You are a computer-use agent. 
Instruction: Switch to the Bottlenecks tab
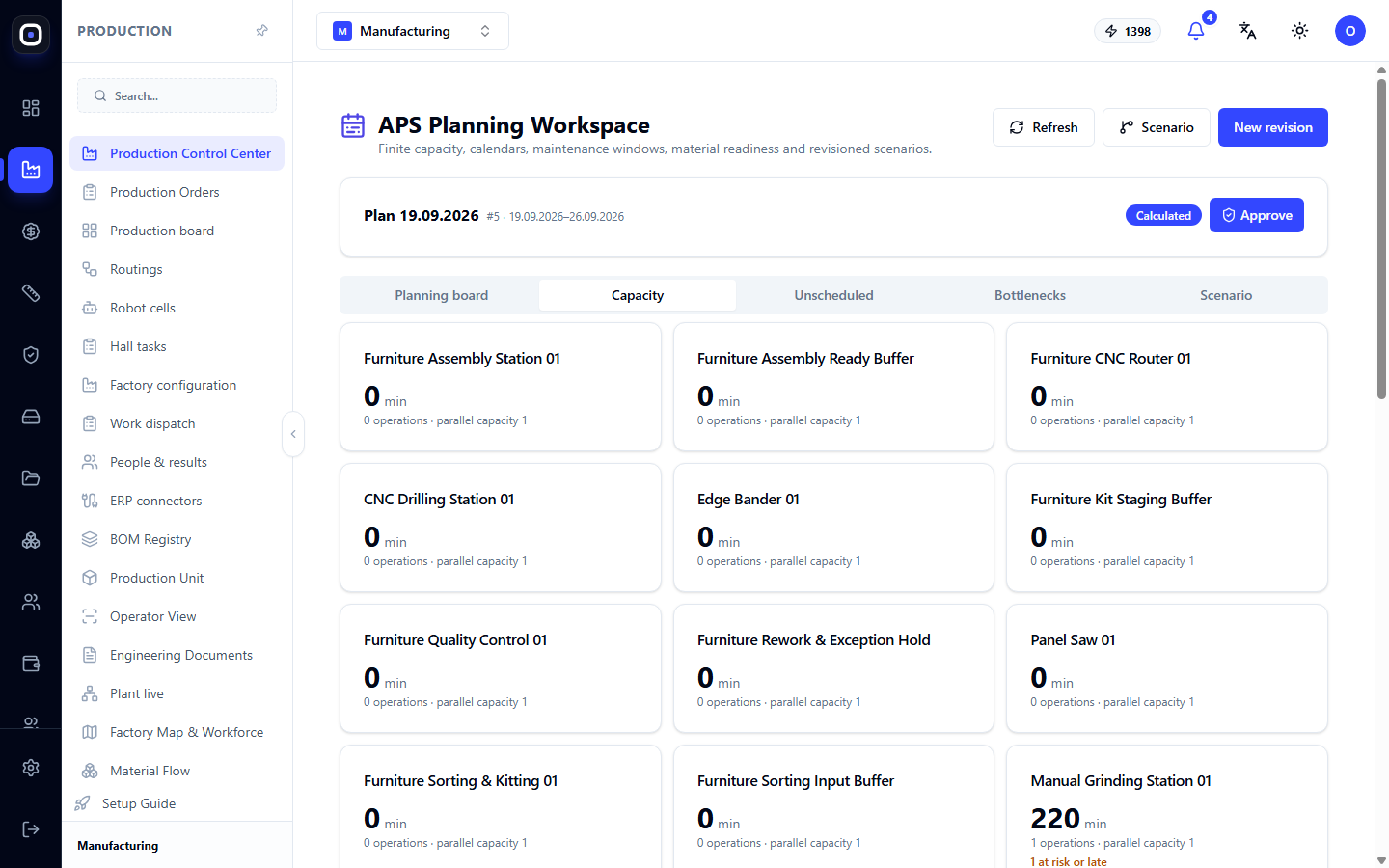(1030, 295)
